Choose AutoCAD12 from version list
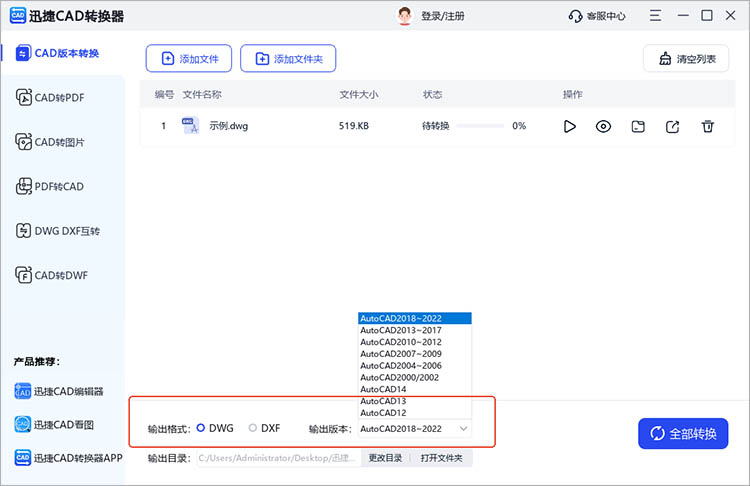 click(x=415, y=412)
